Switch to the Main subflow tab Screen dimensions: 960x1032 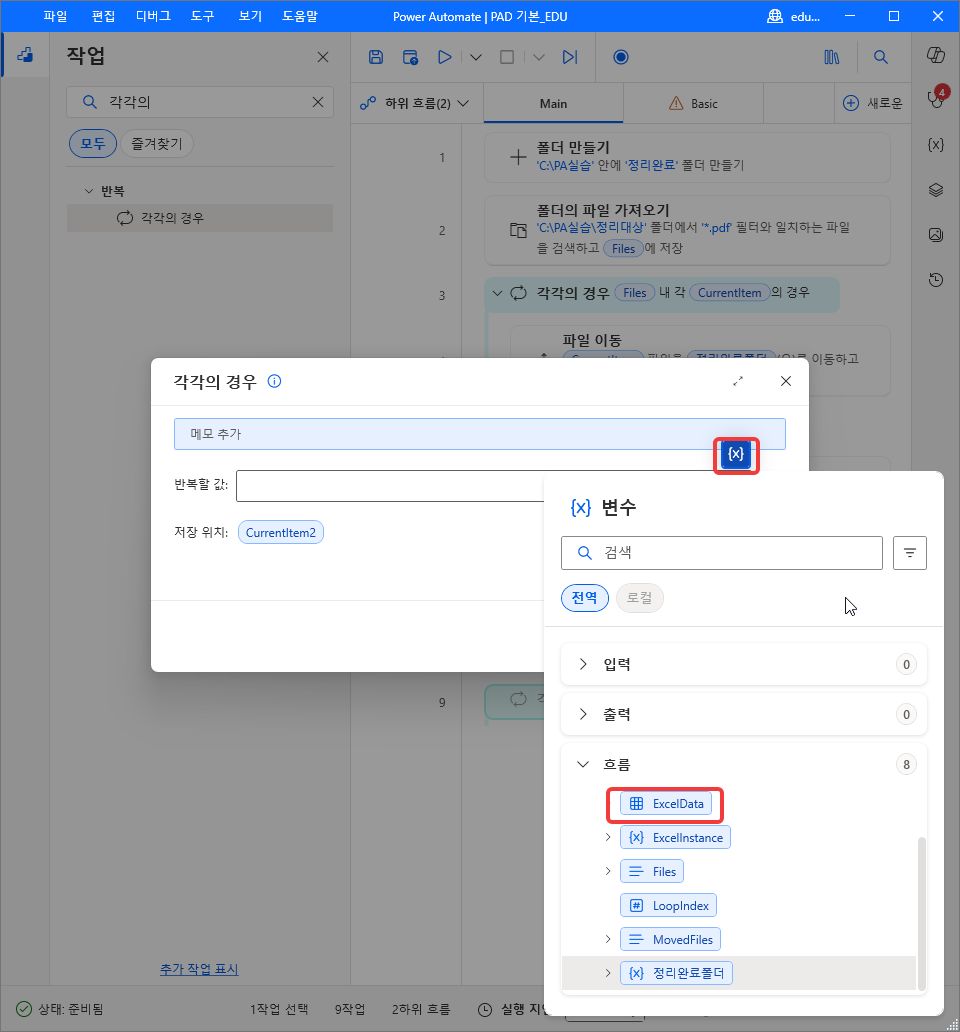[553, 103]
